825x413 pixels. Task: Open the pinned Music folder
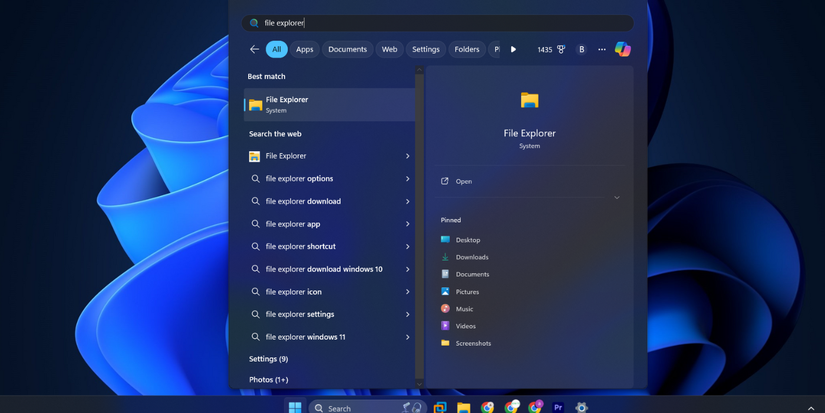click(457, 309)
